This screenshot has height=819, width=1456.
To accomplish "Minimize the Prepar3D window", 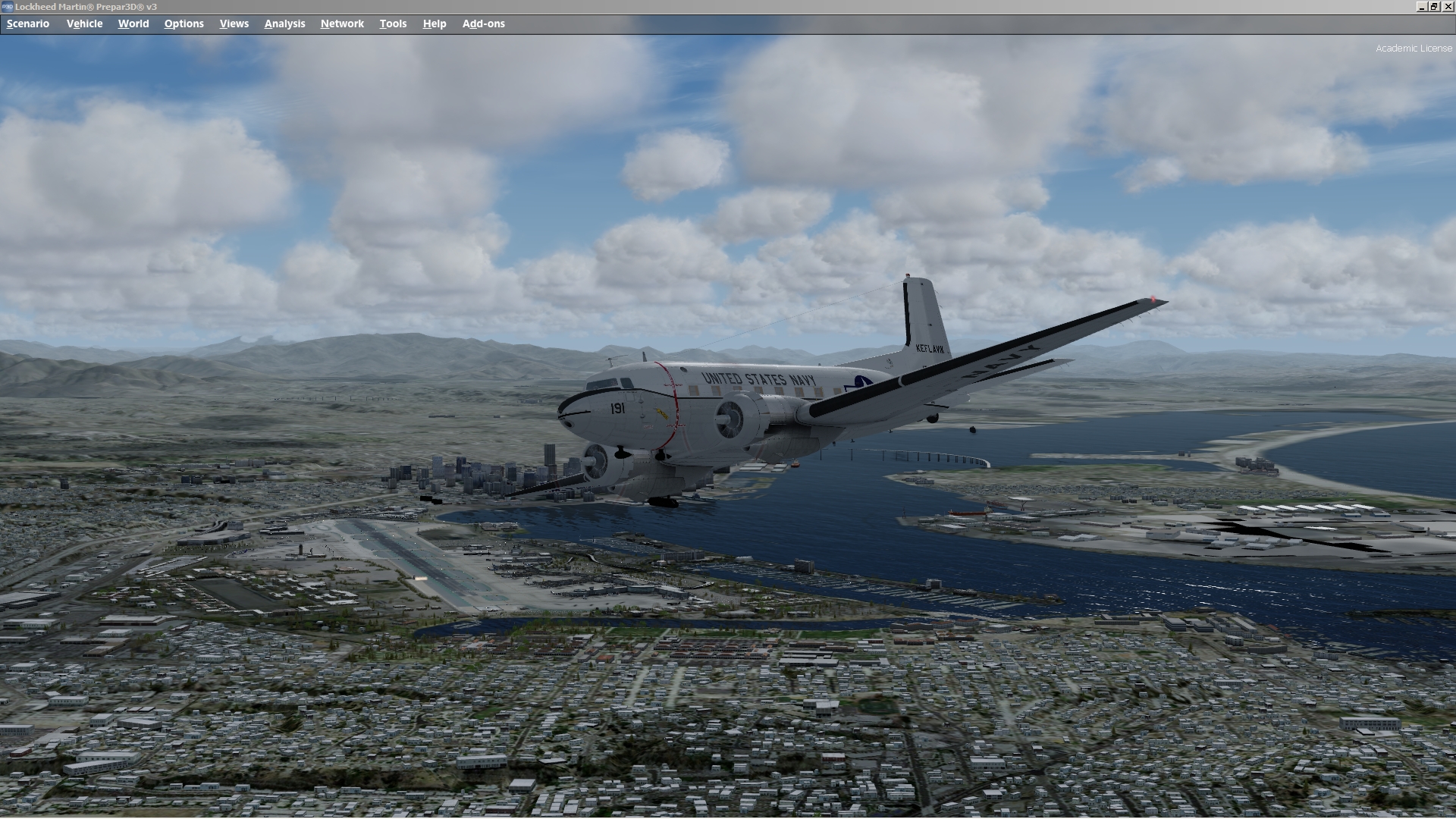I will (x=1421, y=7).
